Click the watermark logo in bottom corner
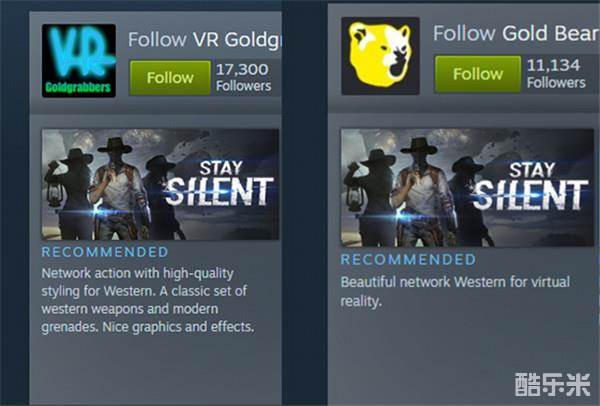 click(553, 385)
